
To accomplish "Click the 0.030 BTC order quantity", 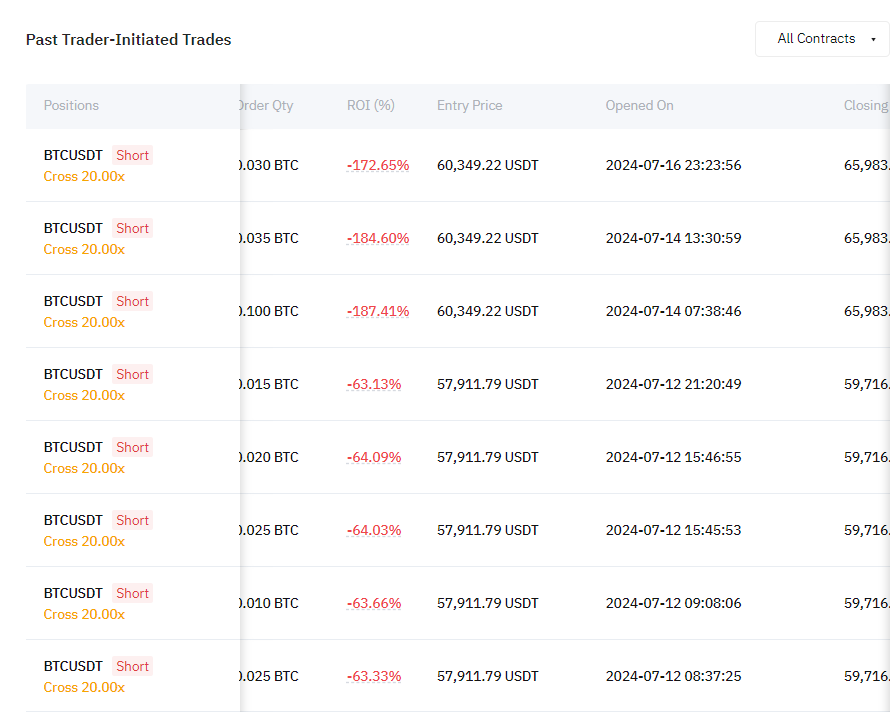I will pos(269,165).
